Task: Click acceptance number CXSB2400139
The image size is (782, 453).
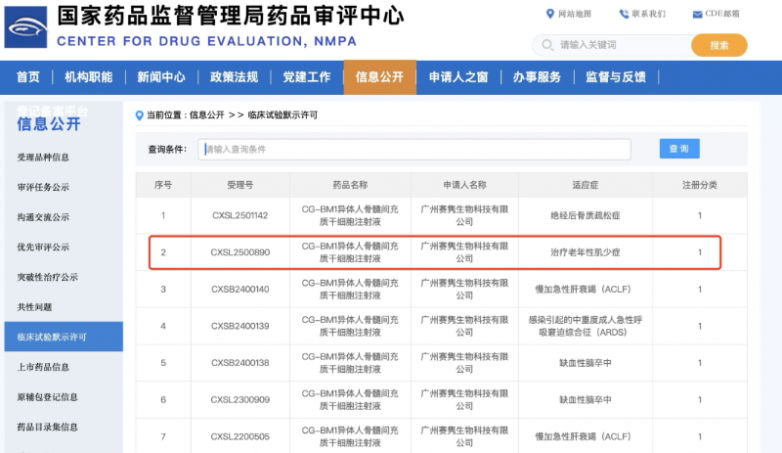Action: (240, 326)
